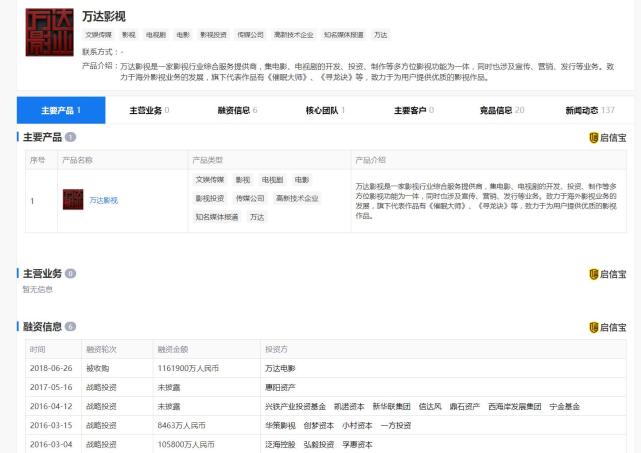Click the 启信宝 logo beside 融资信息 heading
This screenshot has height=453, width=641.
coord(607,327)
